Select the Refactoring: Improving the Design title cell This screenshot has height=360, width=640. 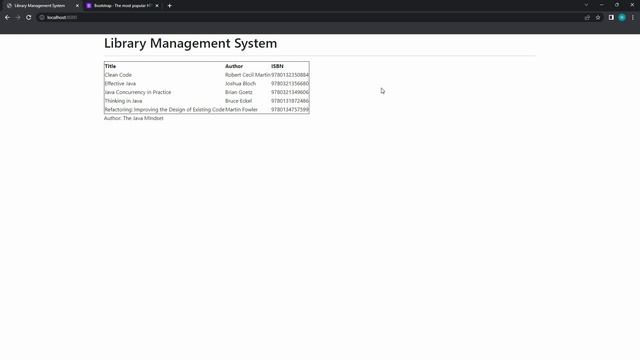pos(165,110)
